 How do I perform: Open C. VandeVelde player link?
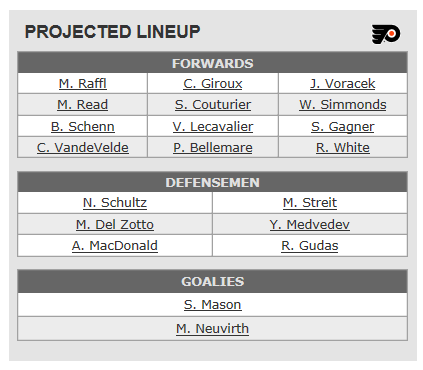coord(83,147)
